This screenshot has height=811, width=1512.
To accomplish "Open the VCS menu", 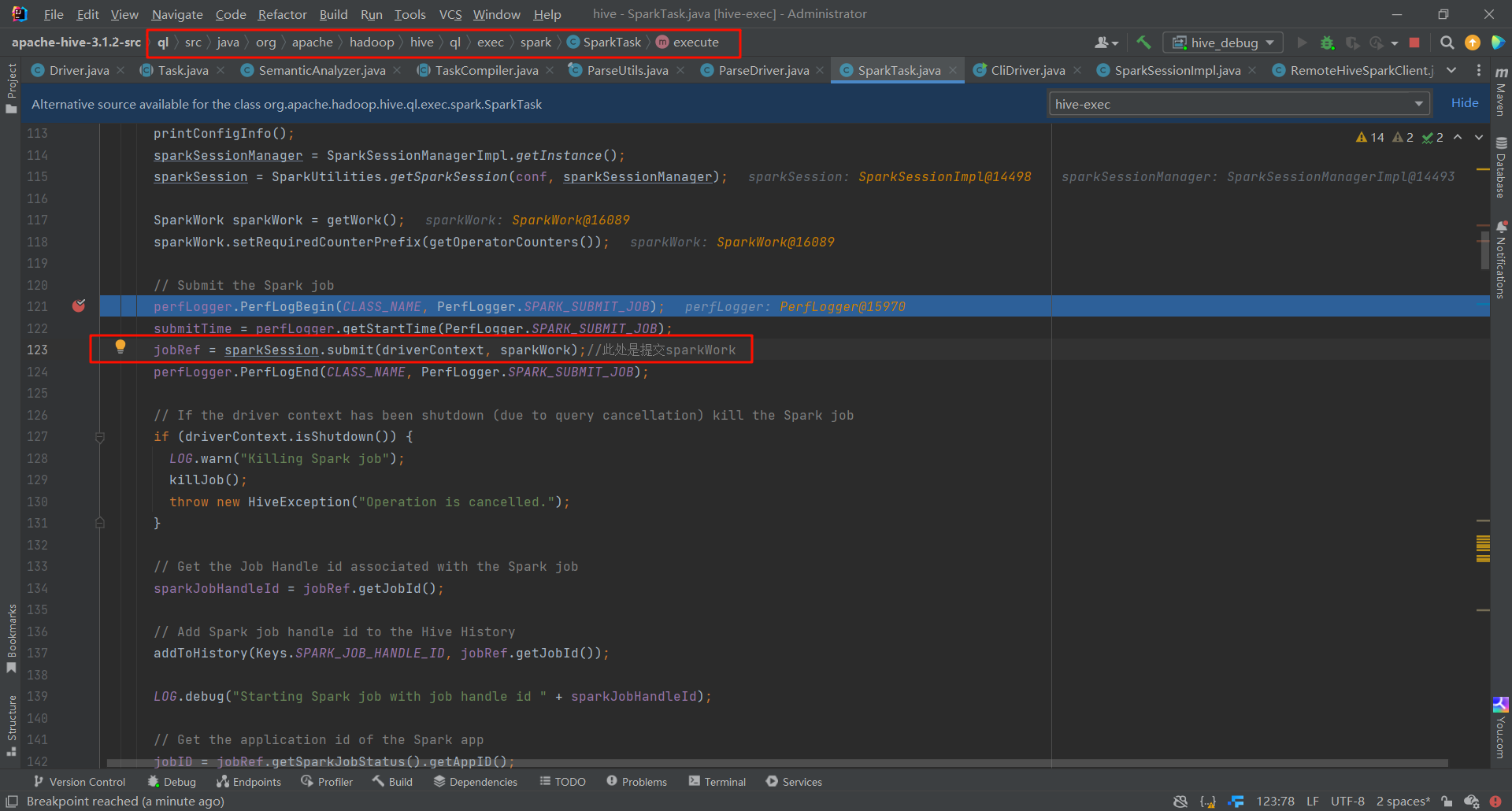I will tap(450, 14).
